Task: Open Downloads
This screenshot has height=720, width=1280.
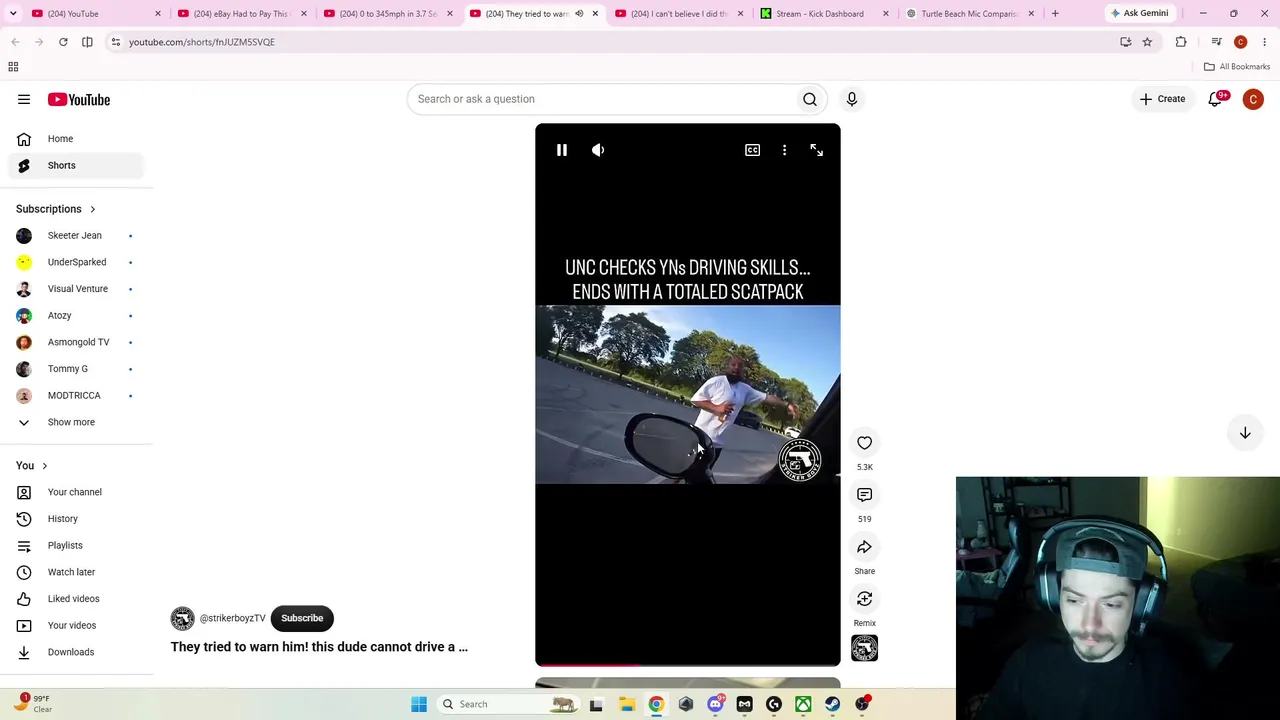Action: [76, 652]
